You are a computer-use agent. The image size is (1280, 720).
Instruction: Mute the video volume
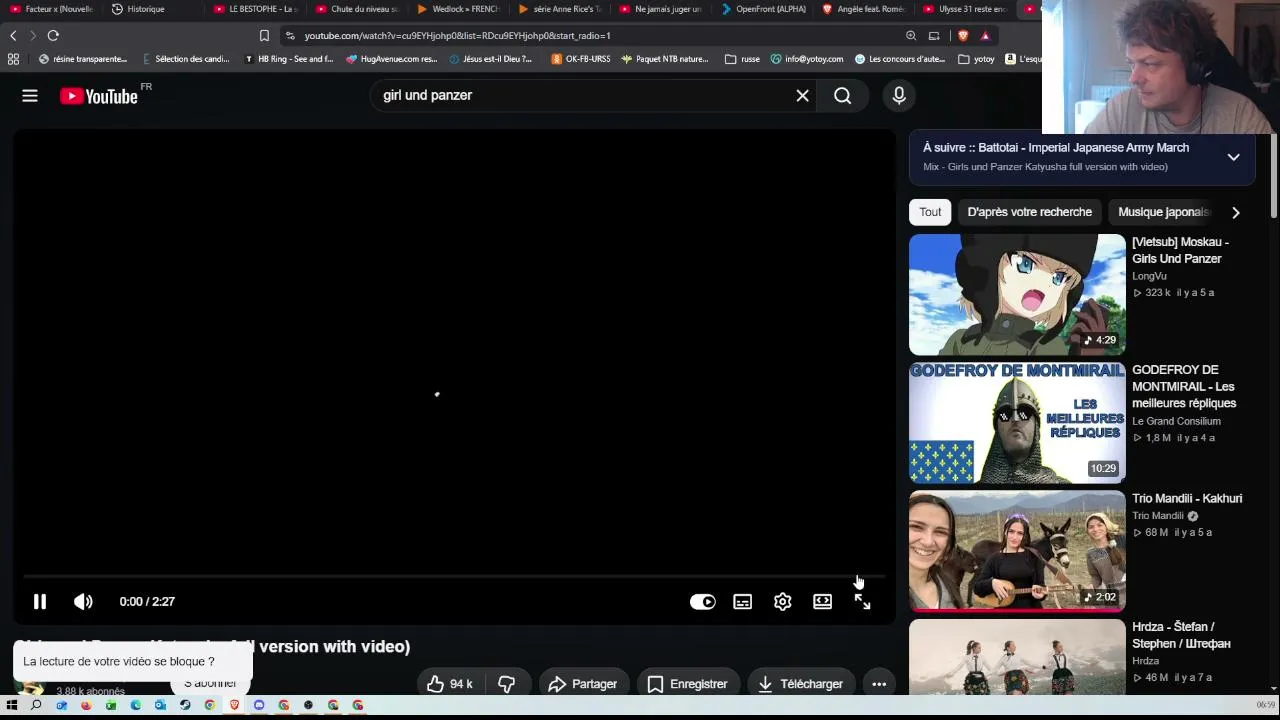click(x=83, y=601)
